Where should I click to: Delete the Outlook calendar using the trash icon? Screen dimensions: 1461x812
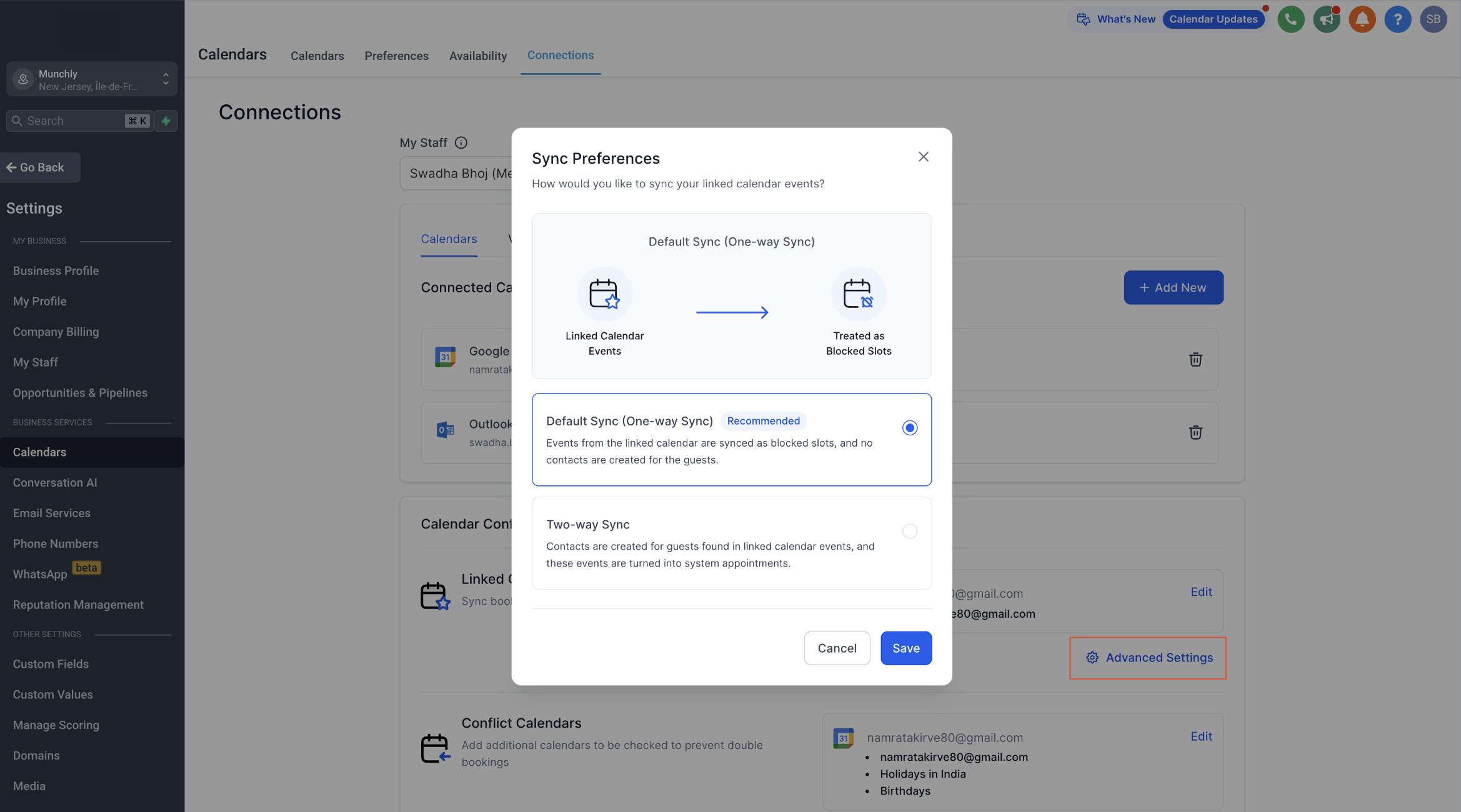point(1195,432)
